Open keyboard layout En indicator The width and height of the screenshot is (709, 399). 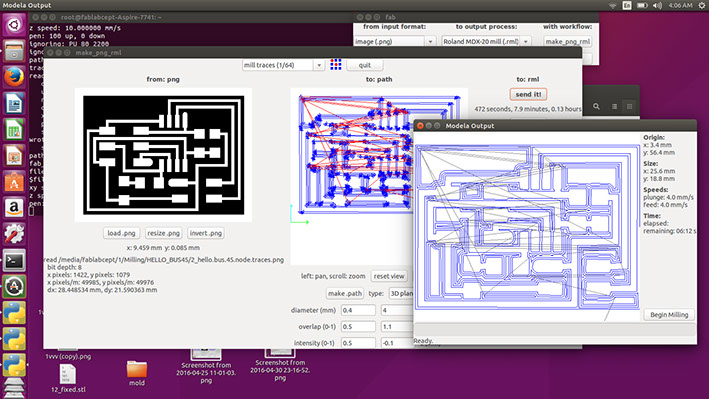click(627, 5)
